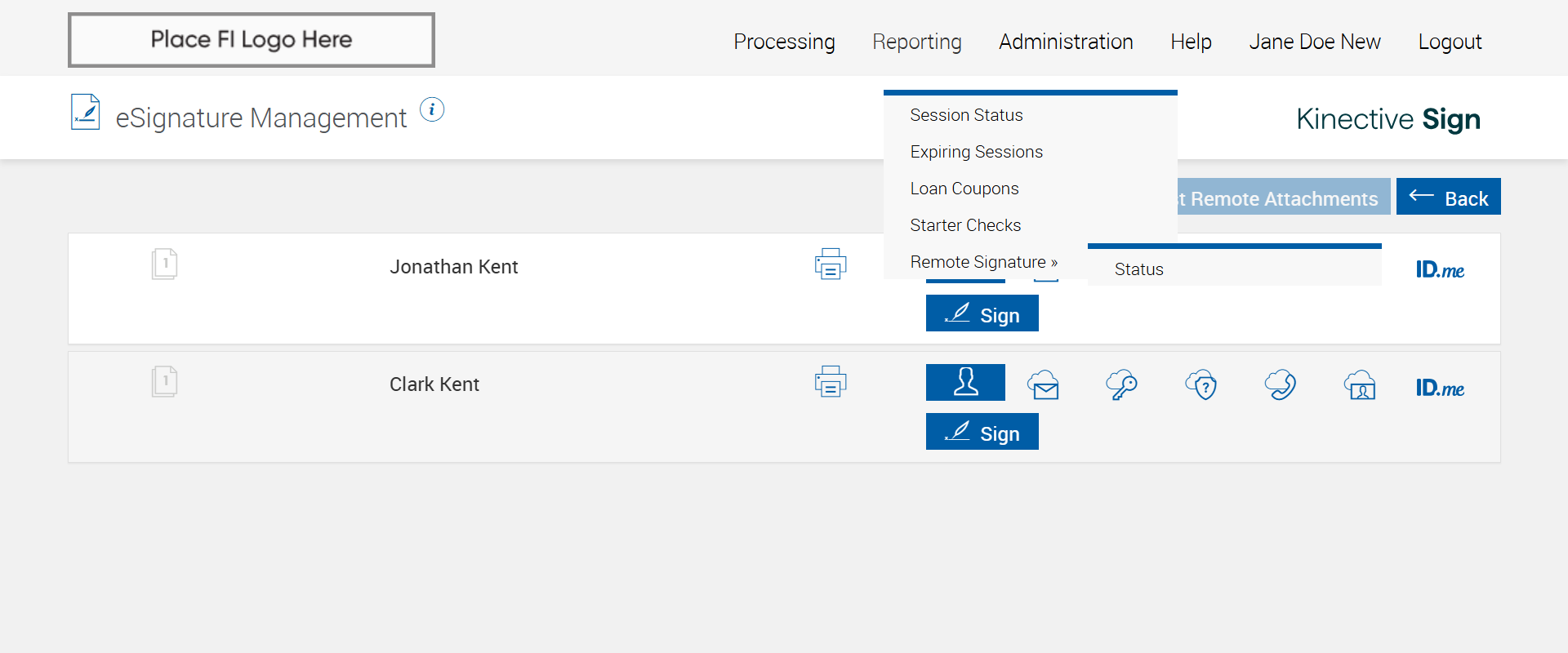The image size is (1568, 653).
Task: Open the Reporting menu
Action: pyautogui.click(x=916, y=42)
